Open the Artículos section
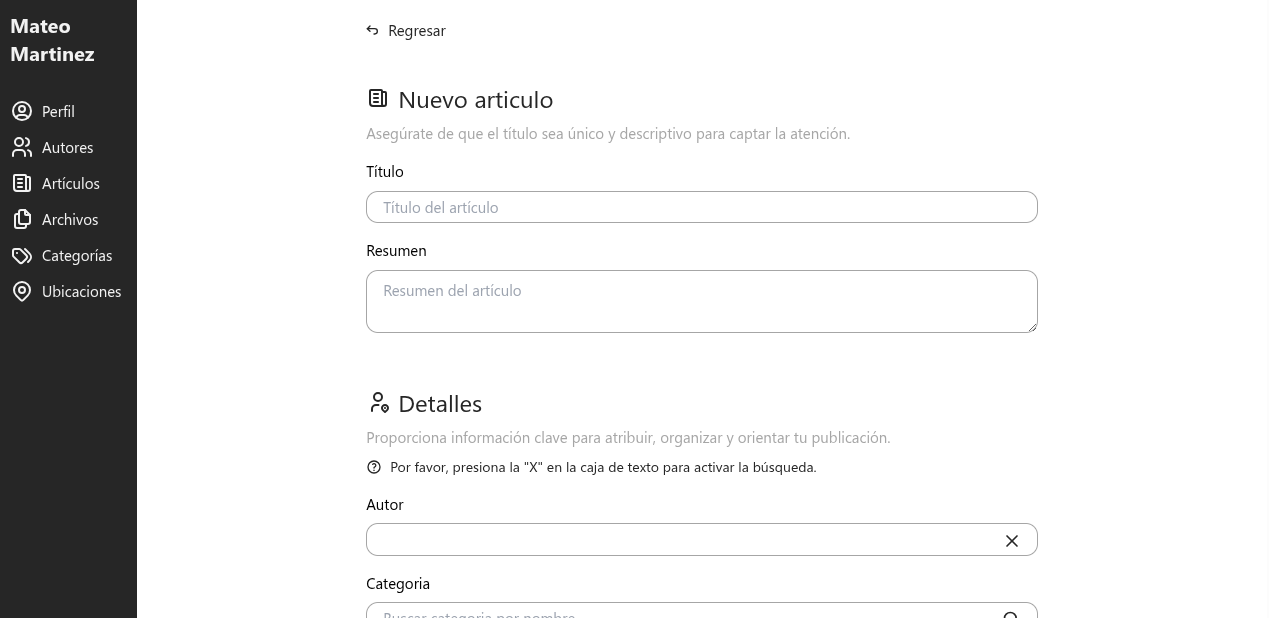The image size is (1269, 618). (x=70, y=184)
